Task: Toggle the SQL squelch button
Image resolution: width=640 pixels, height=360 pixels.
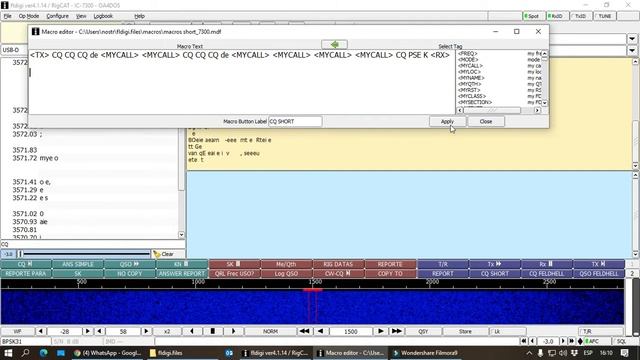Action: tap(624, 341)
